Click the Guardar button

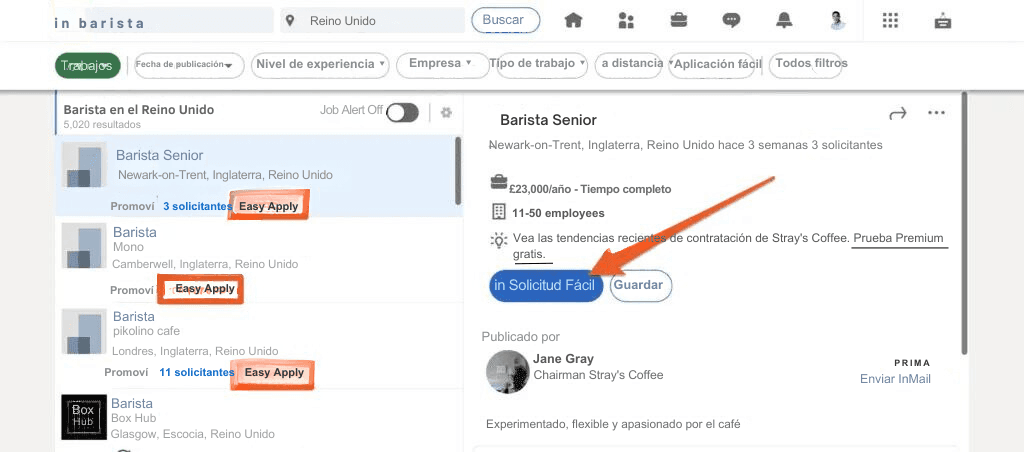point(641,285)
